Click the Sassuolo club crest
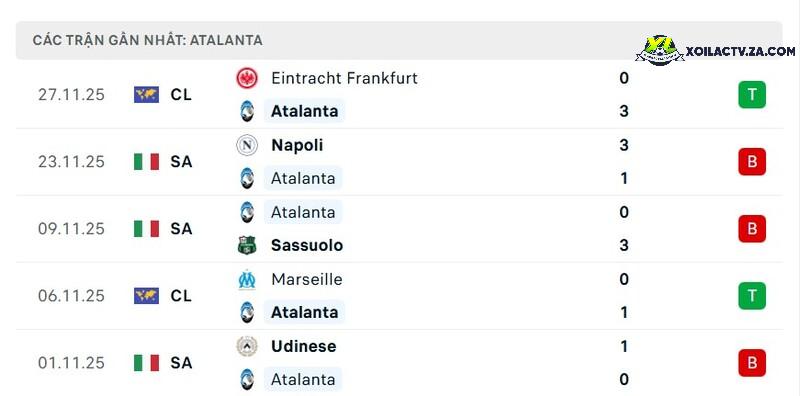The width and height of the screenshot is (800, 396). click(247, 245)
